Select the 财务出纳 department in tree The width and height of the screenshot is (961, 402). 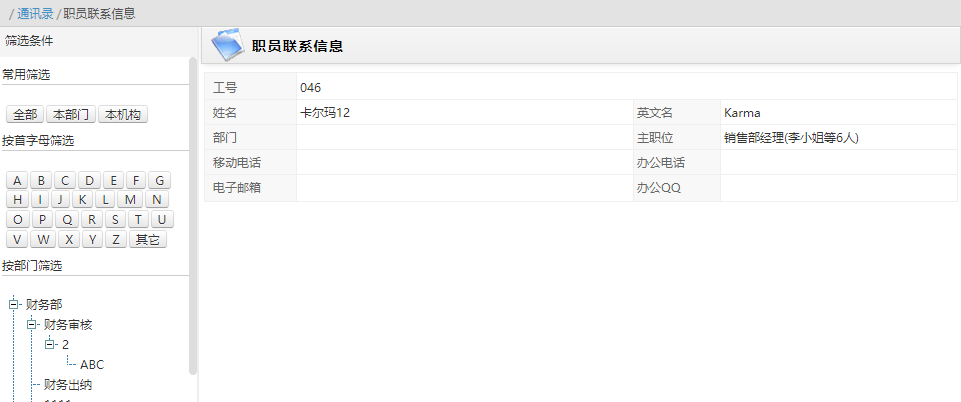68,385
